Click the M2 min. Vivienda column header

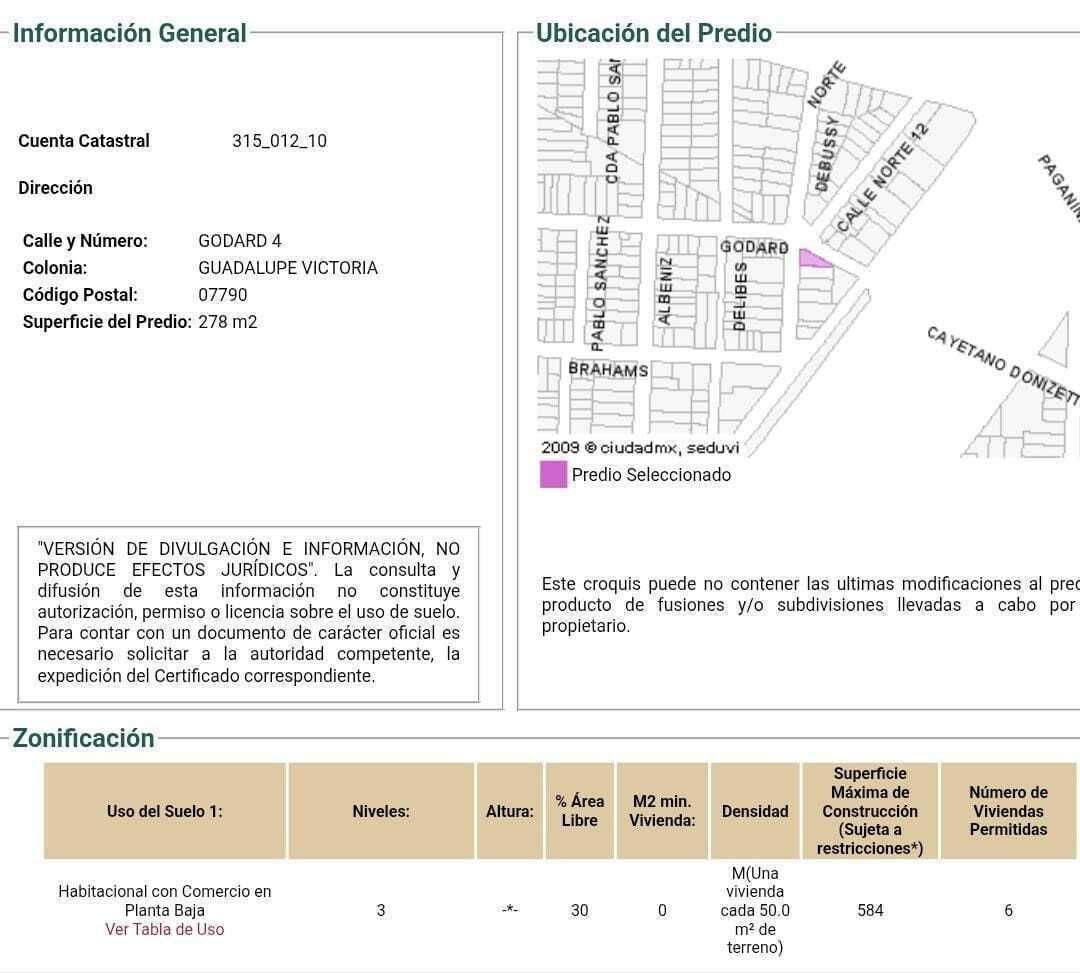click(662, 811)
